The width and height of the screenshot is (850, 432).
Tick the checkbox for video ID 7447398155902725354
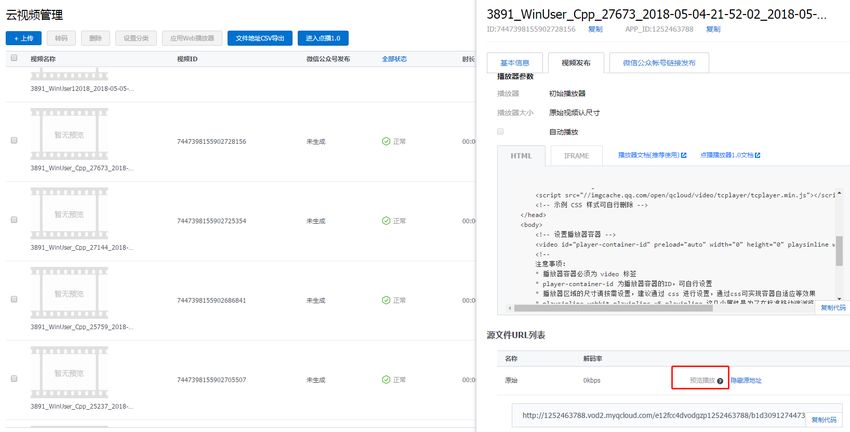click(14, 220)
